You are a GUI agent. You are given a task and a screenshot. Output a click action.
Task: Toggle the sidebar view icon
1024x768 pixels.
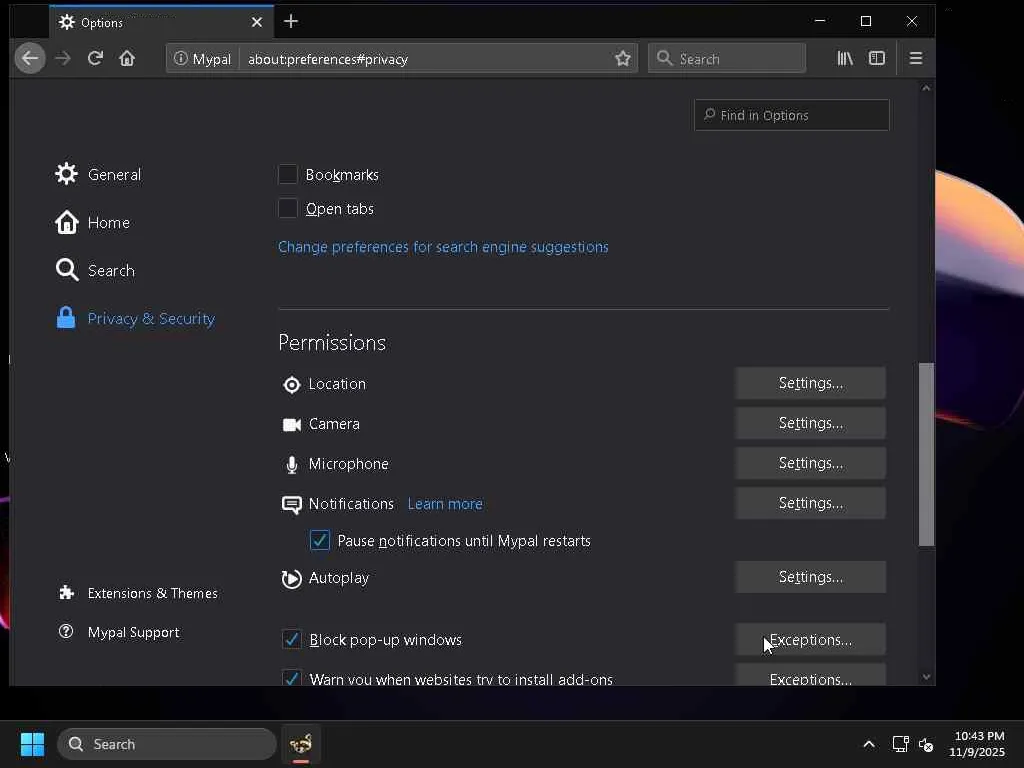pyautogui.click(x=877, y=59)
